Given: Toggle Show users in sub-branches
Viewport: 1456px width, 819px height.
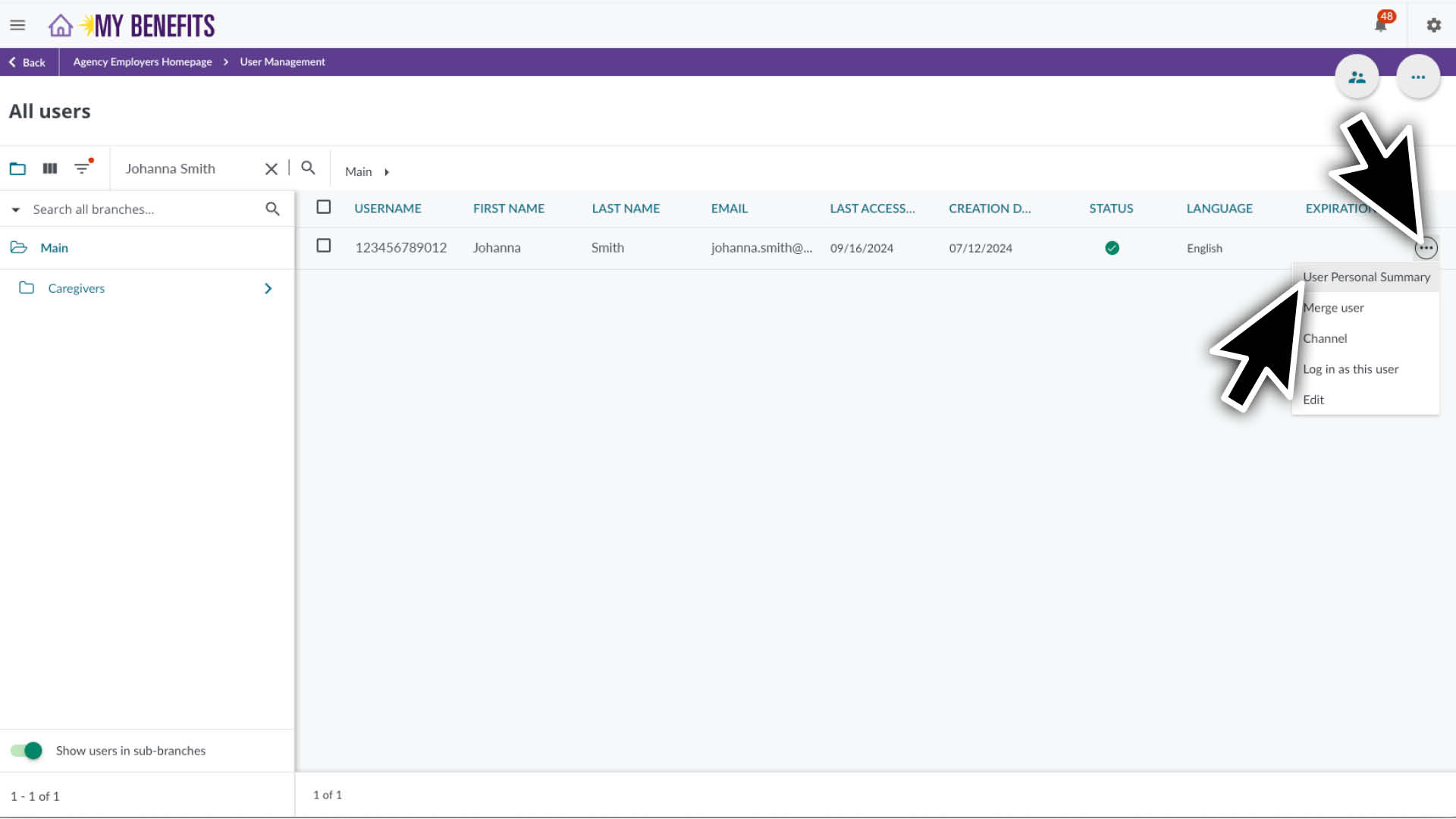Looking at the screenshot, I should click(26, 750).
